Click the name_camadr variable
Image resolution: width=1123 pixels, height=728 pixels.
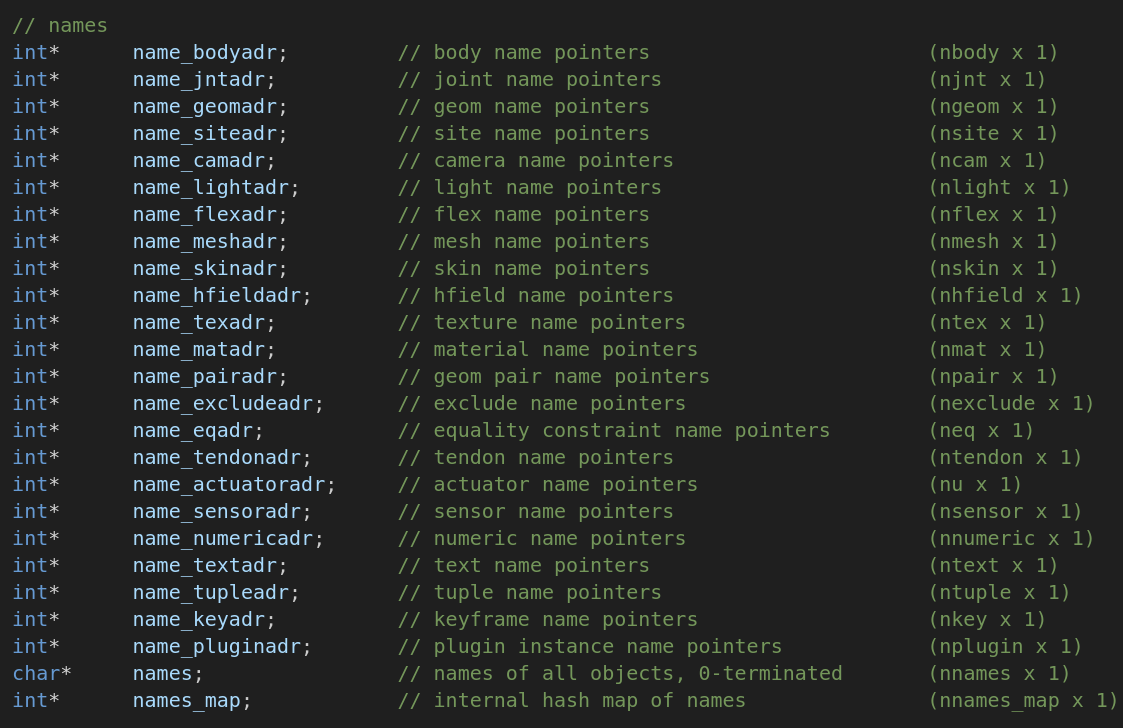(x=199, y=160)
